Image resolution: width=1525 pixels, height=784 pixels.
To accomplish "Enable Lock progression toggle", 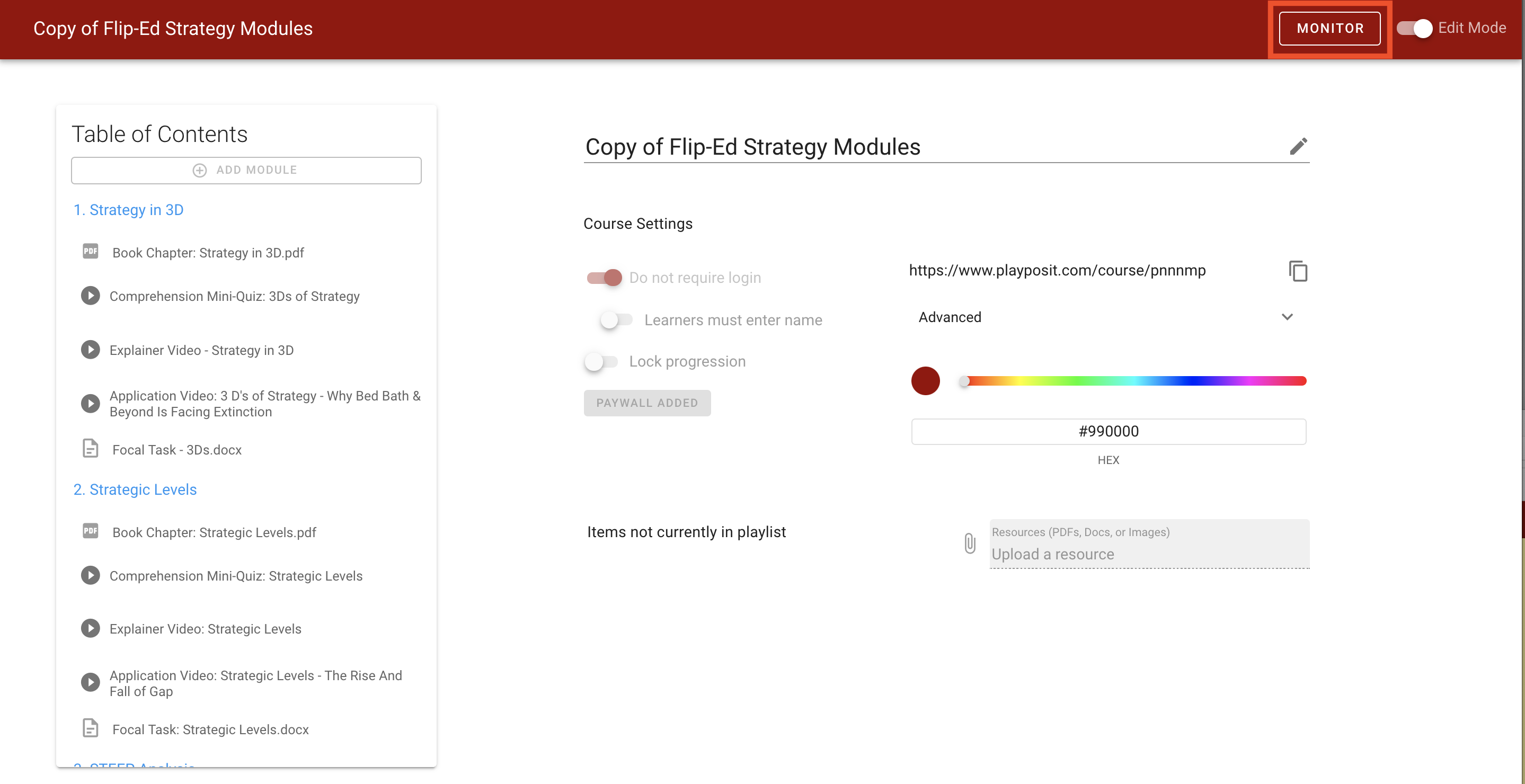I will click(x=600, y=361).
